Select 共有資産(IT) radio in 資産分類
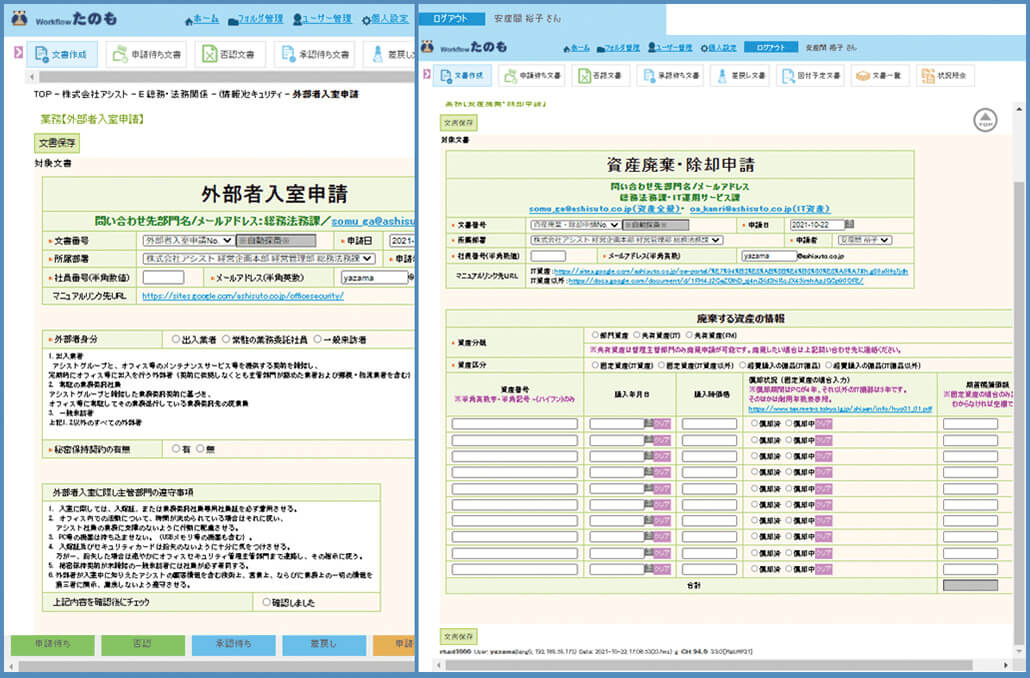This screenshot has height=678, width=1030. coord(636,335)
